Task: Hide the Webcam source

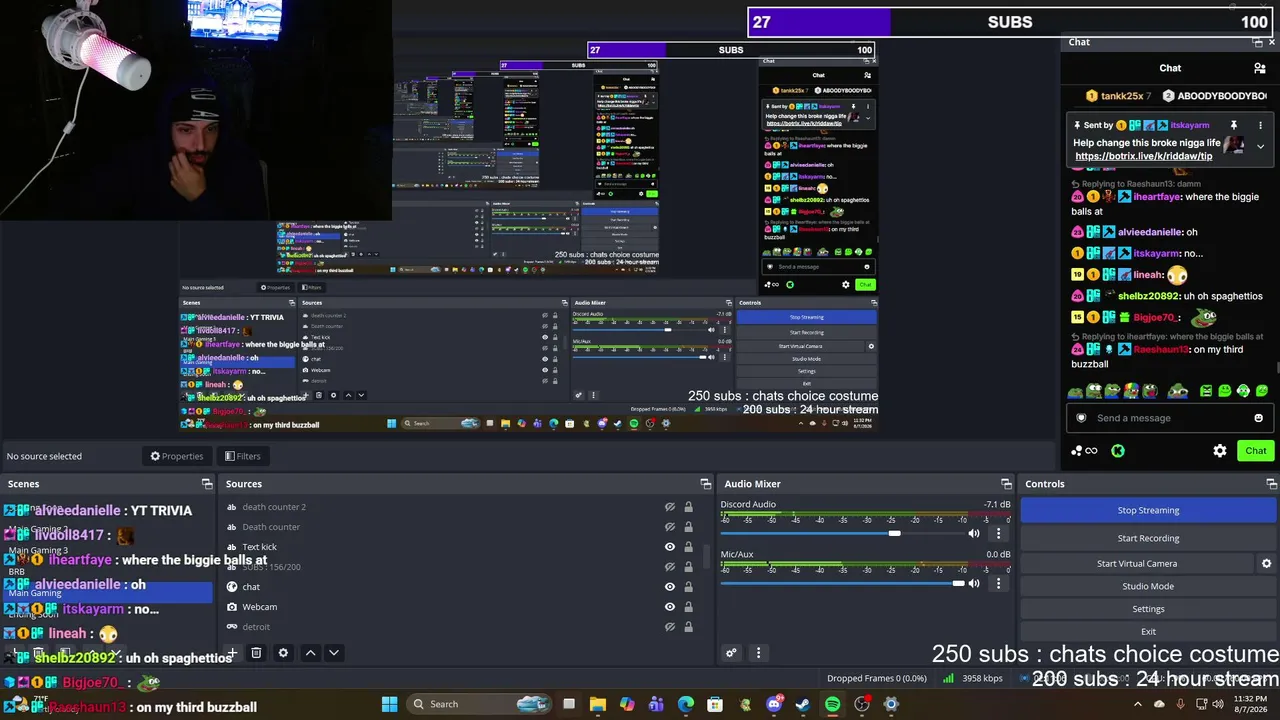Action: [x=670, y=607]
